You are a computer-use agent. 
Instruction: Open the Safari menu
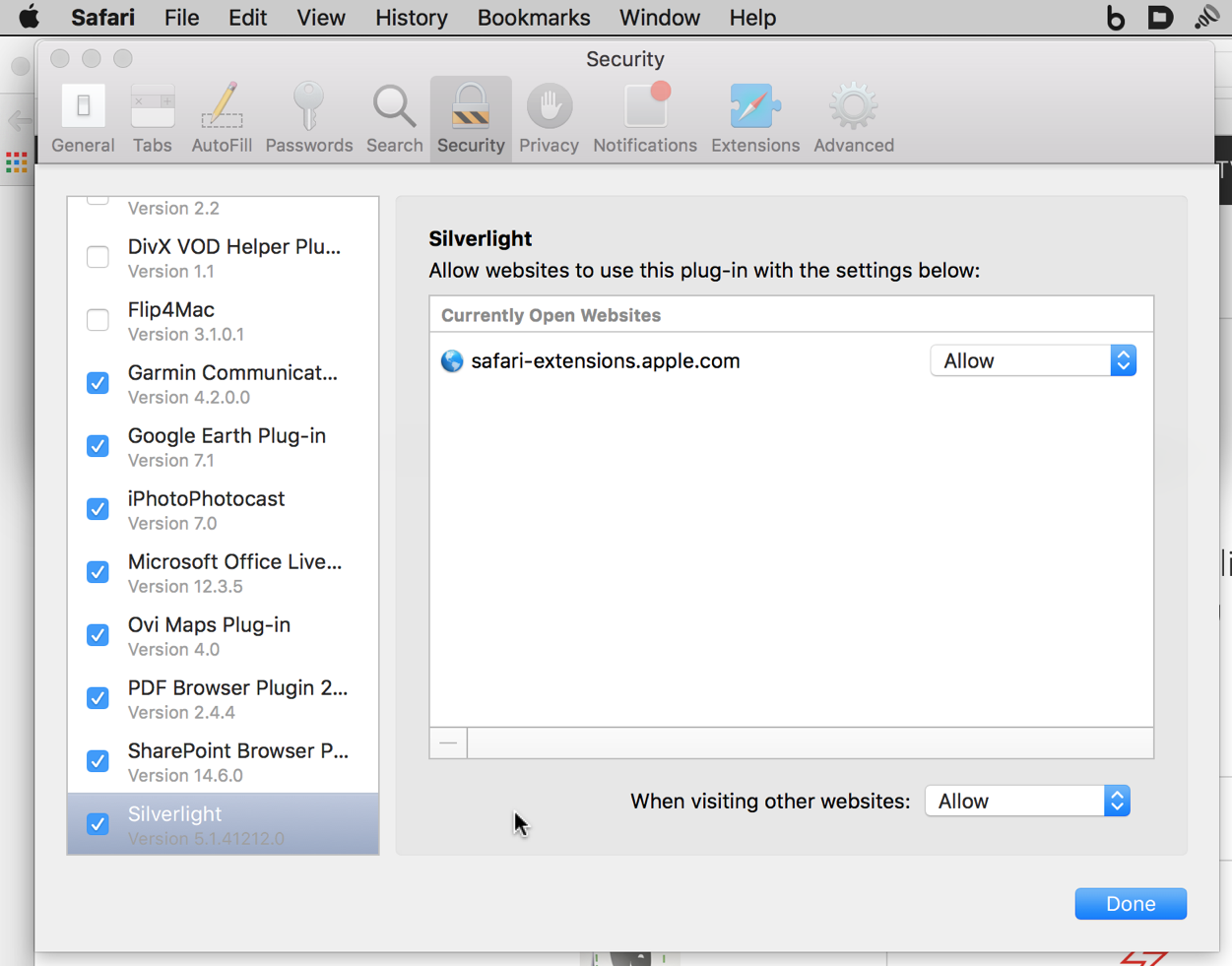click(102, 18)
